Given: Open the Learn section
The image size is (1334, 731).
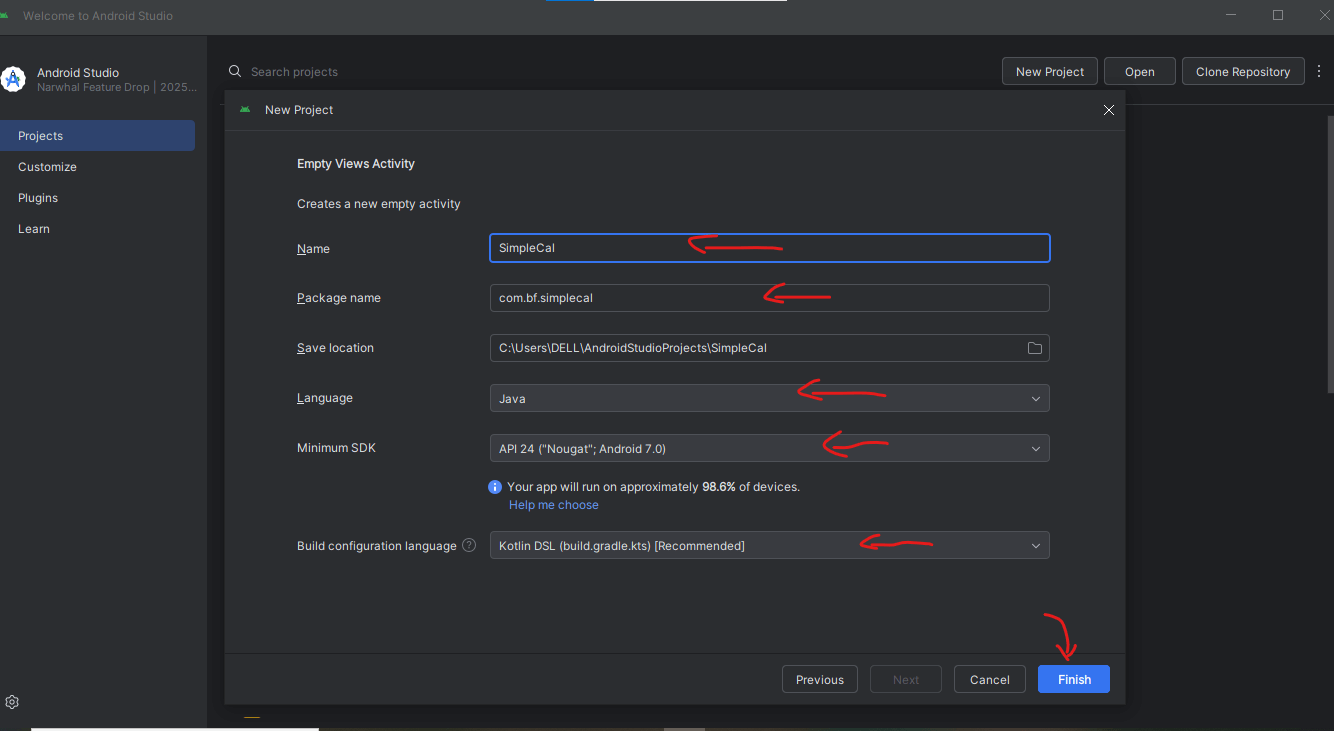Looking at the screenshot, I should [x=33, y=228].
